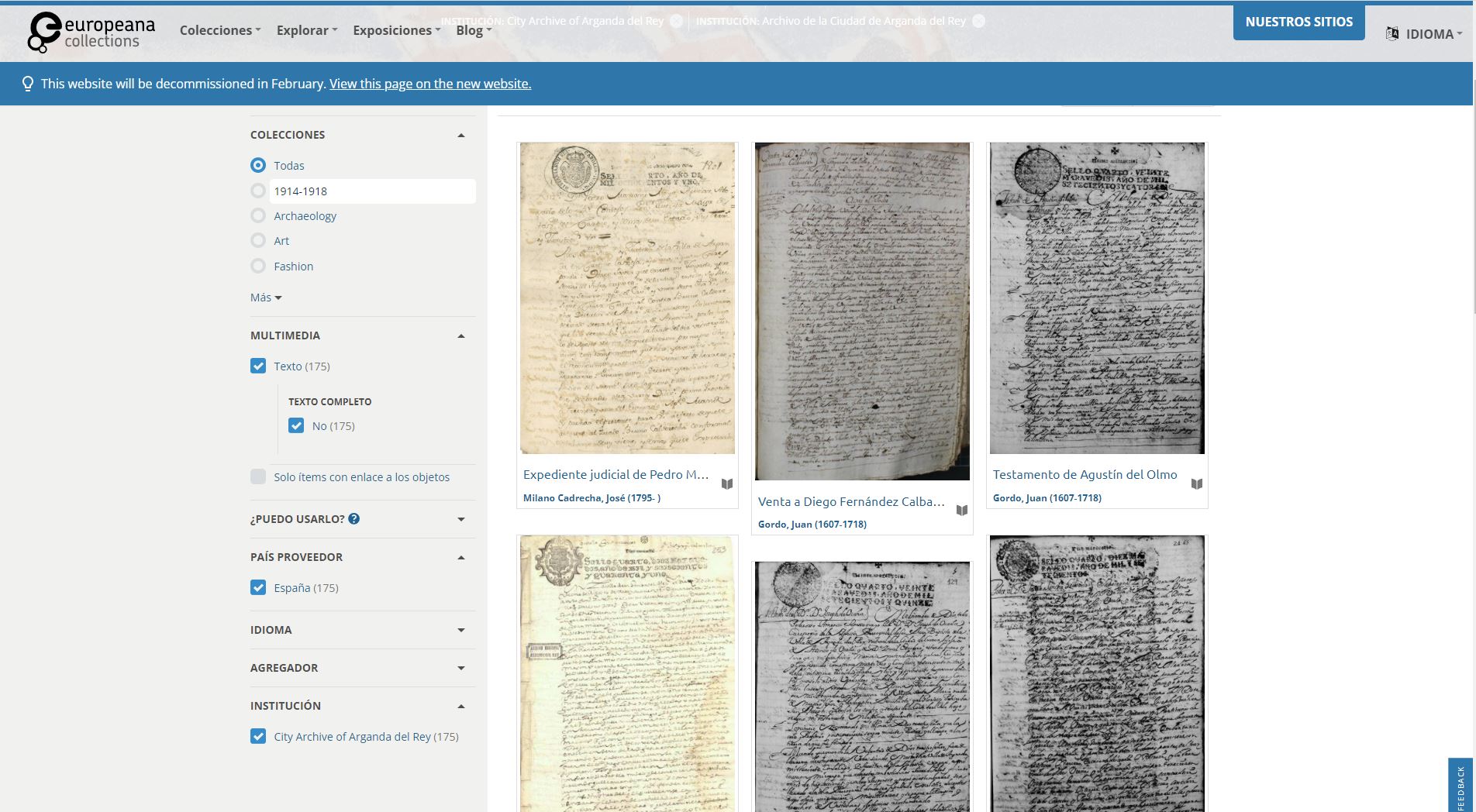
Task: Choose the Archaeology collection radio
Action: click(x=258, y=215)
